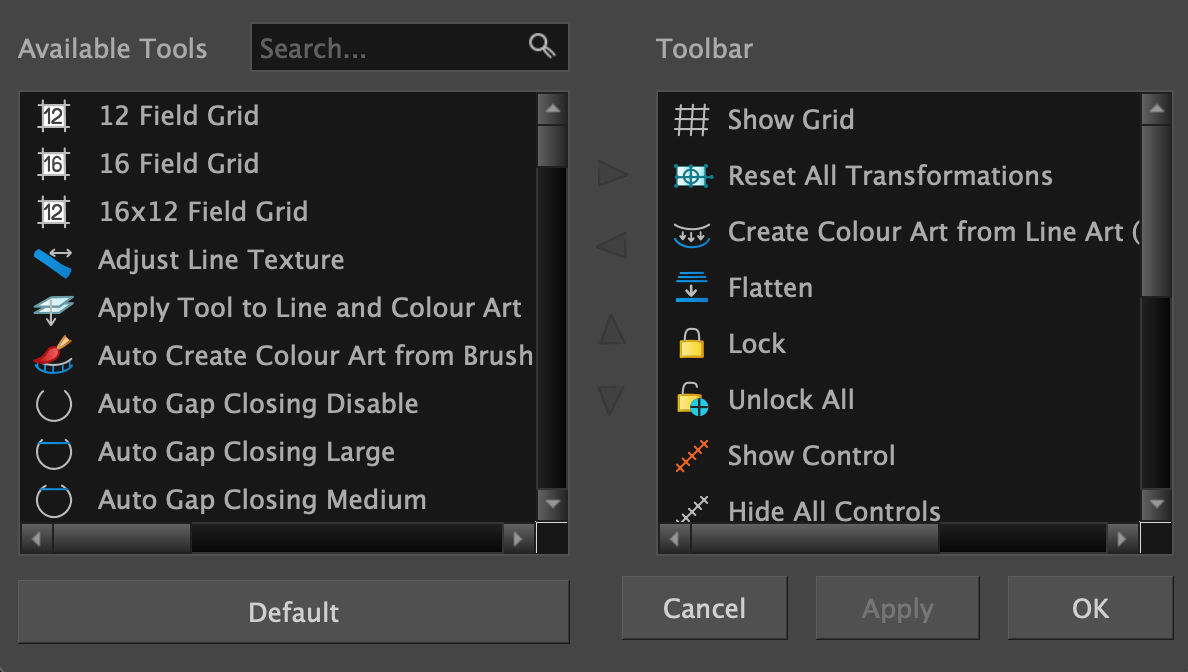The image size is (1188, 672).
Task: Select the 12 Field Grid icon
Action: click(53, 116)
